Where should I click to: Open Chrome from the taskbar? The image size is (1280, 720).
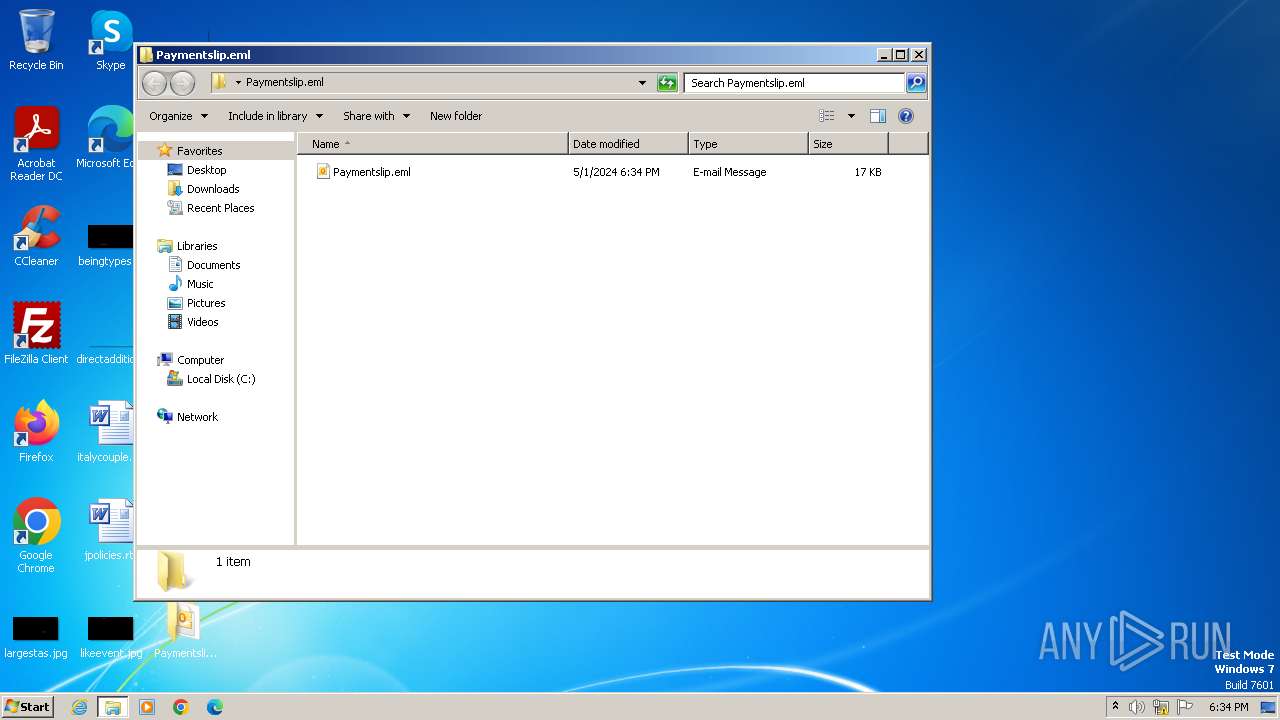[181, 707]
